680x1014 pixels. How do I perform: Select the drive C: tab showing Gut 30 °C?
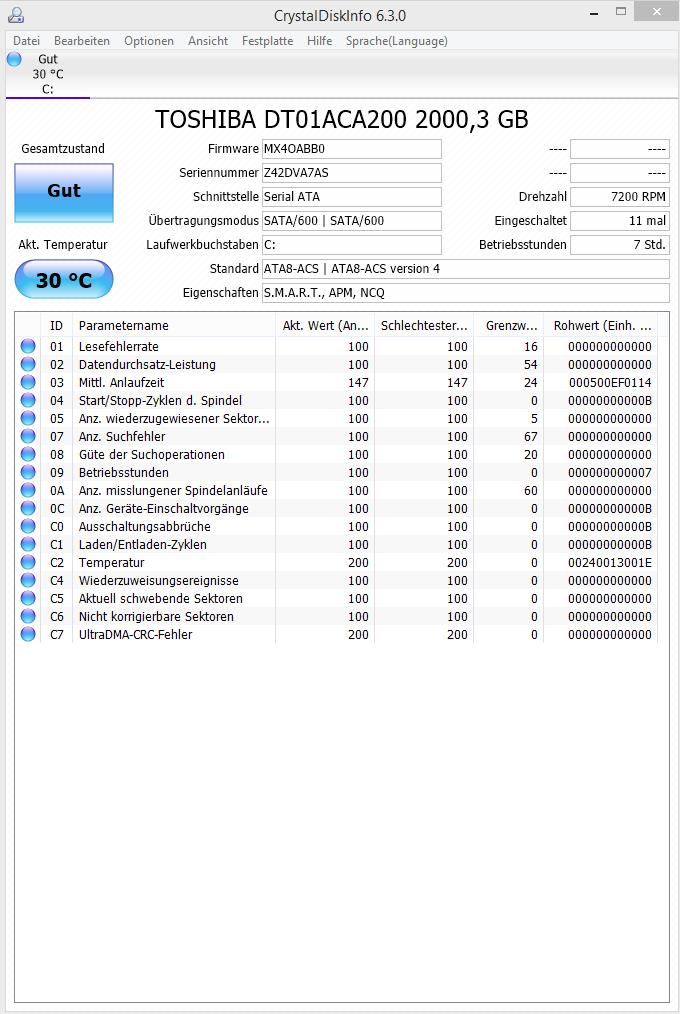[x=48, y=74]
